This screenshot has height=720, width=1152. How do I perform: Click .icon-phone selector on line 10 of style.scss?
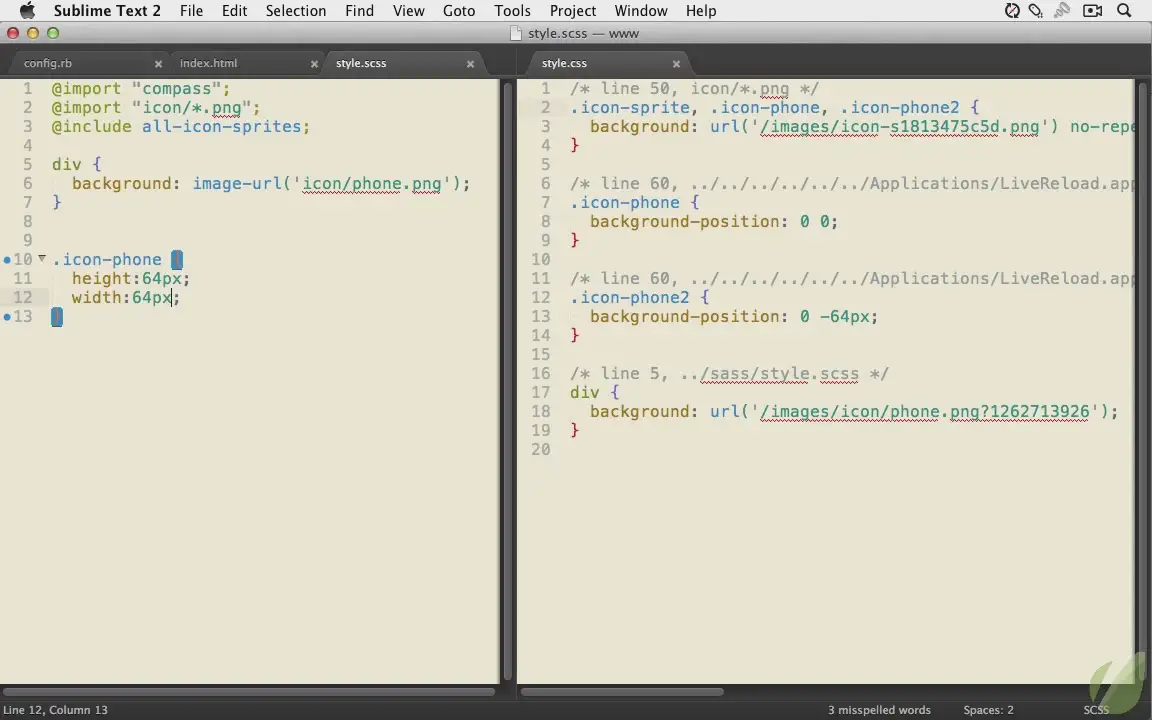(x=107, y=260)
